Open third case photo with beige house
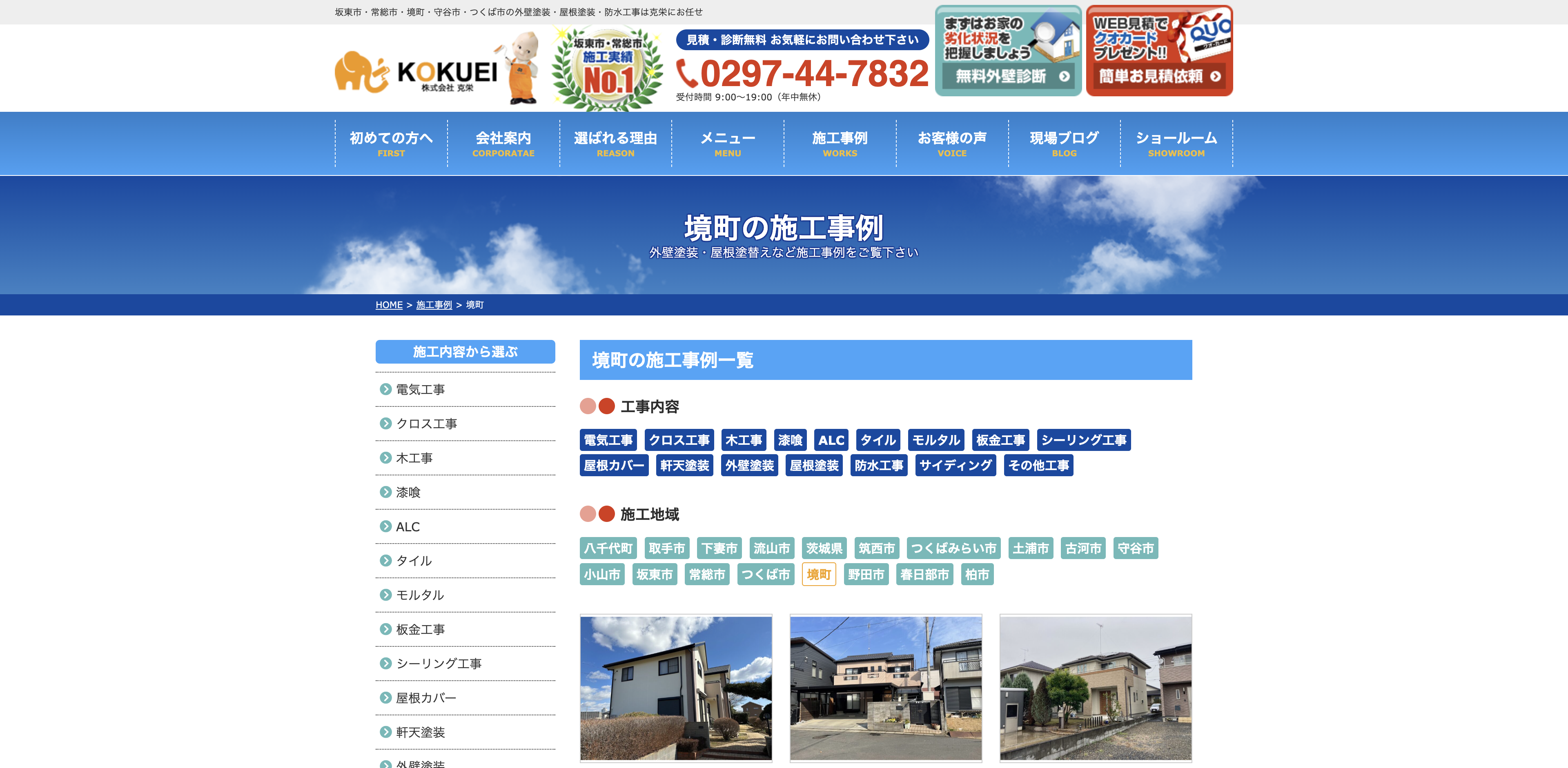The width and height of the screenshot is (1568, 768). 1096,688
